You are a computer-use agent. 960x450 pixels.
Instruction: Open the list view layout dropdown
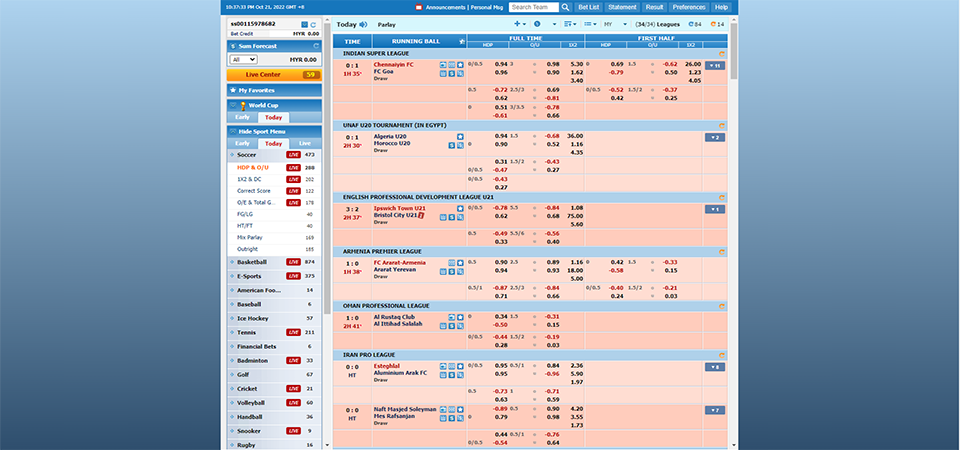(590, 24)
